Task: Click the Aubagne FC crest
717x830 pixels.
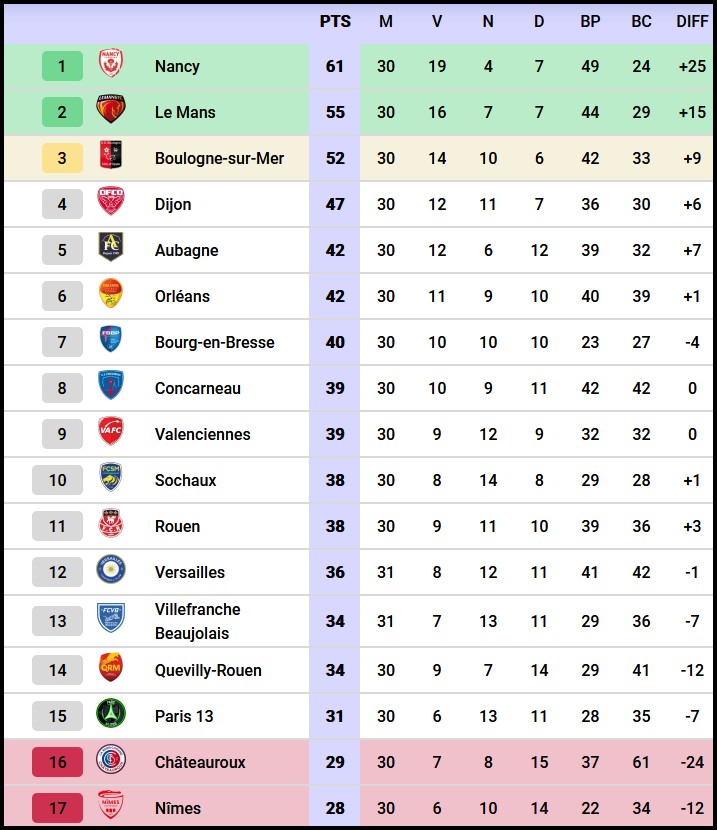Action: tap(110, 249)
